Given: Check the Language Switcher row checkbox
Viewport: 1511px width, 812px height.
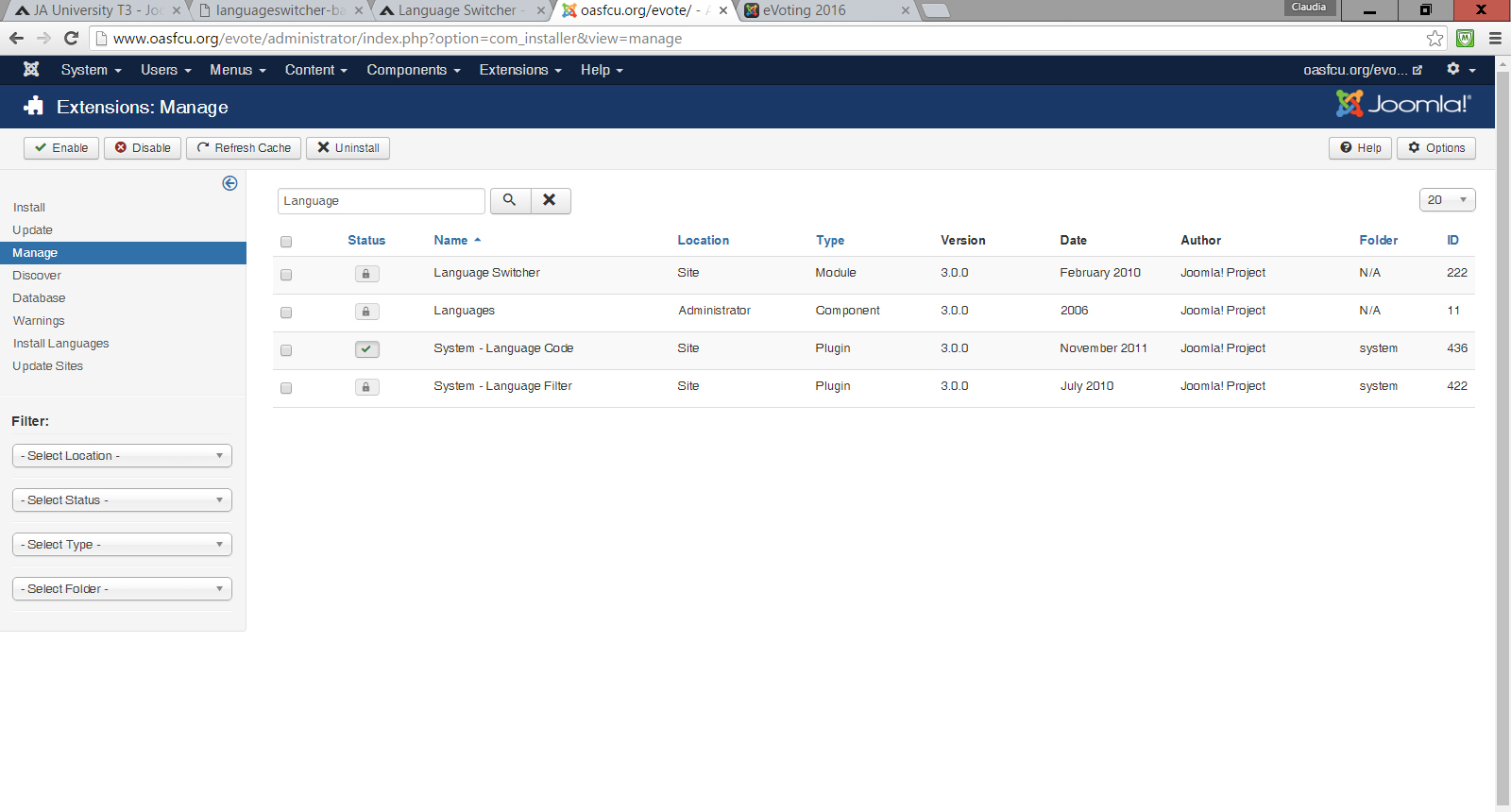Looking at the screenshot, I should point(286,275).
